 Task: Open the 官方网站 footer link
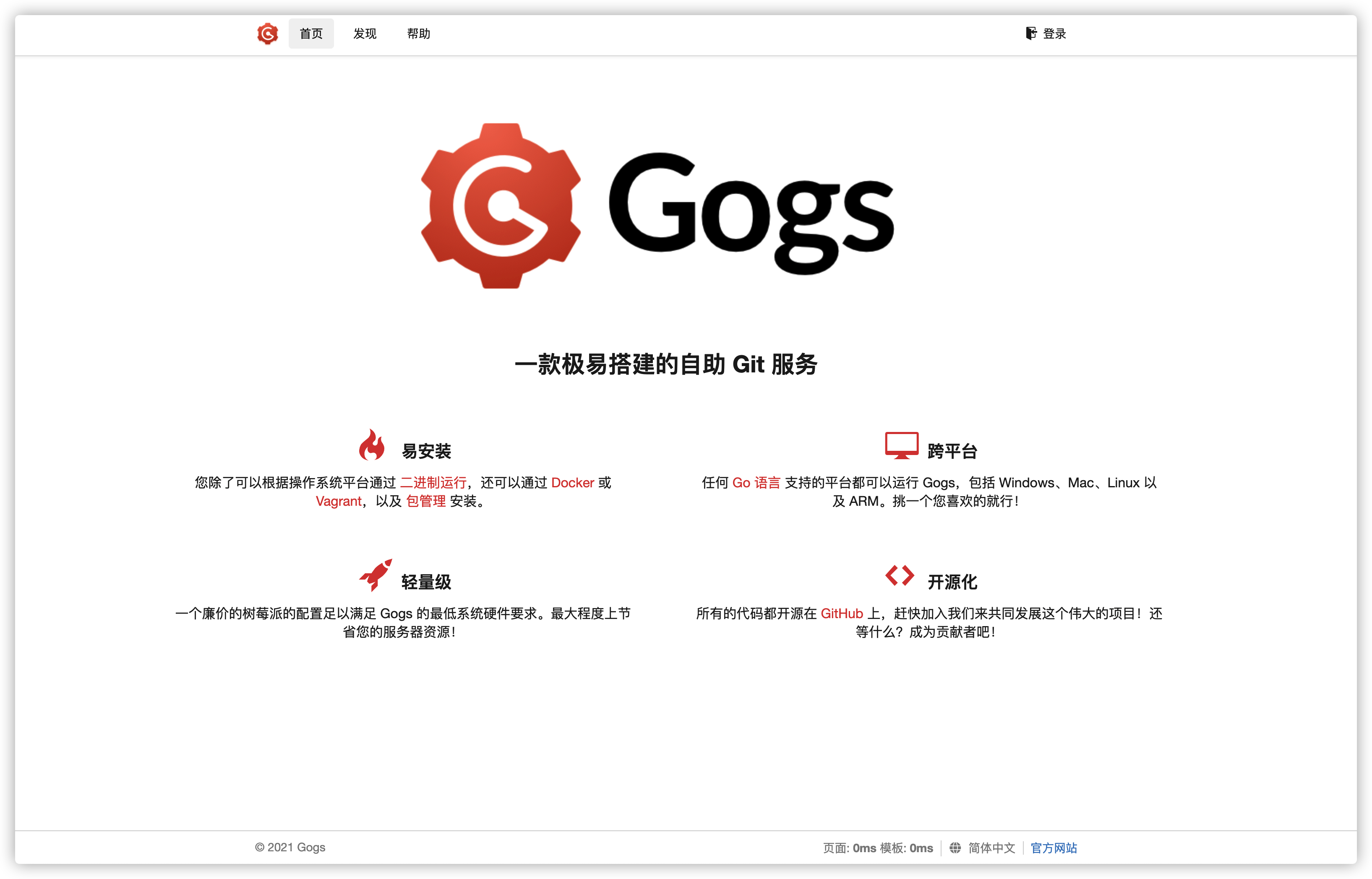click(x=1054, y=848)
